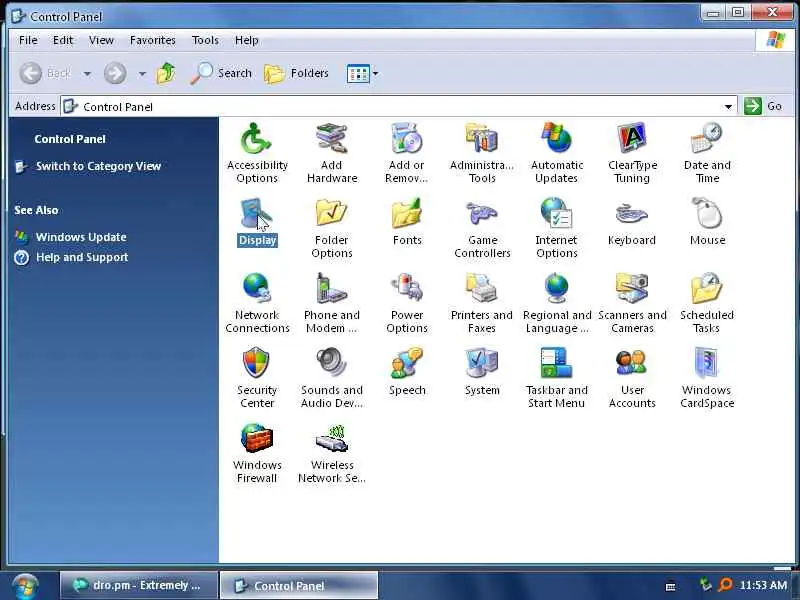Click the green network tray icon

point(706,585)
